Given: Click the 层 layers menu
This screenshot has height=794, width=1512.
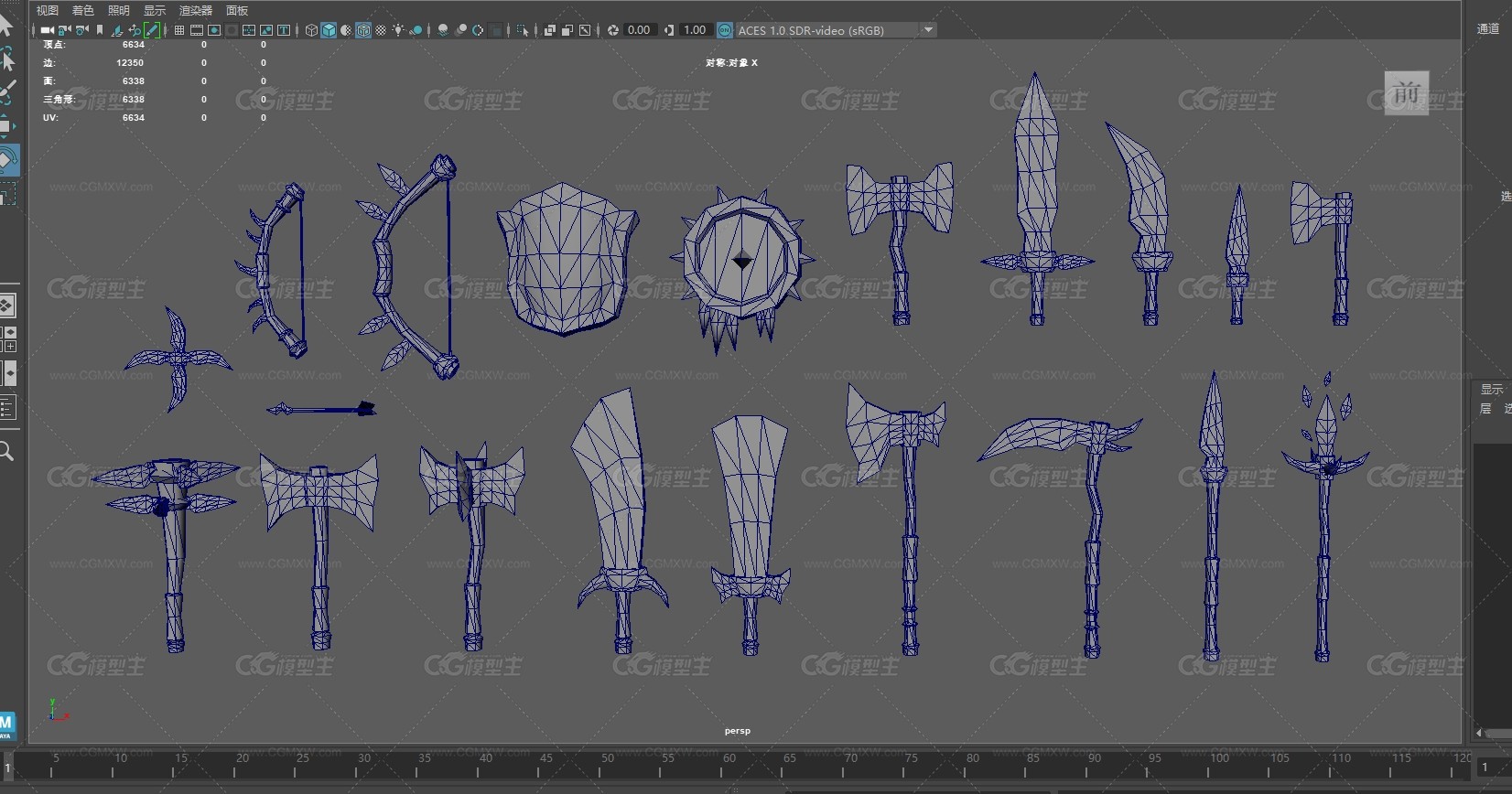Looking at the screenshot, I should point(1485,409).
